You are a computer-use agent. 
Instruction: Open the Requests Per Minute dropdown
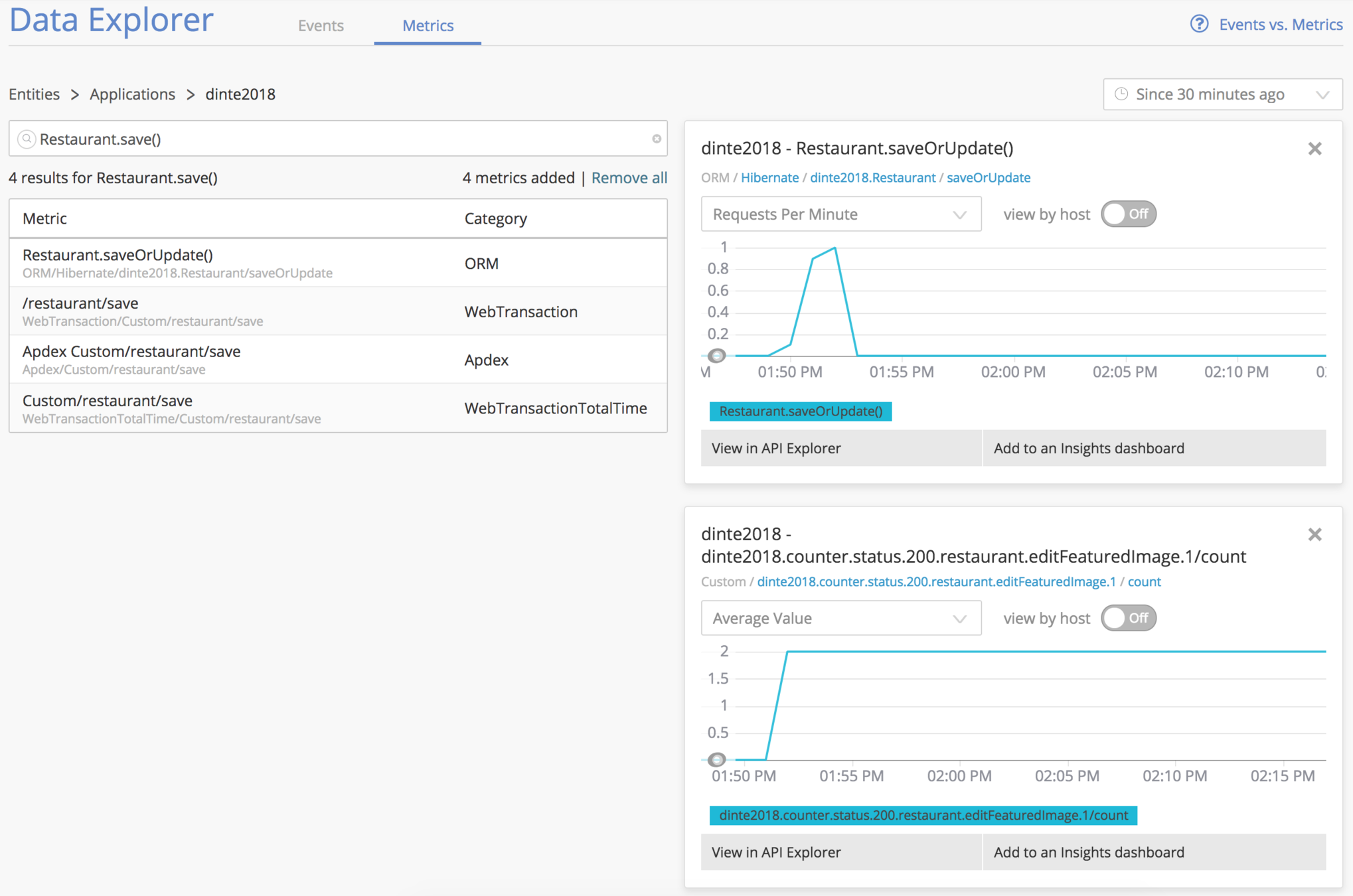coord(840,214)
